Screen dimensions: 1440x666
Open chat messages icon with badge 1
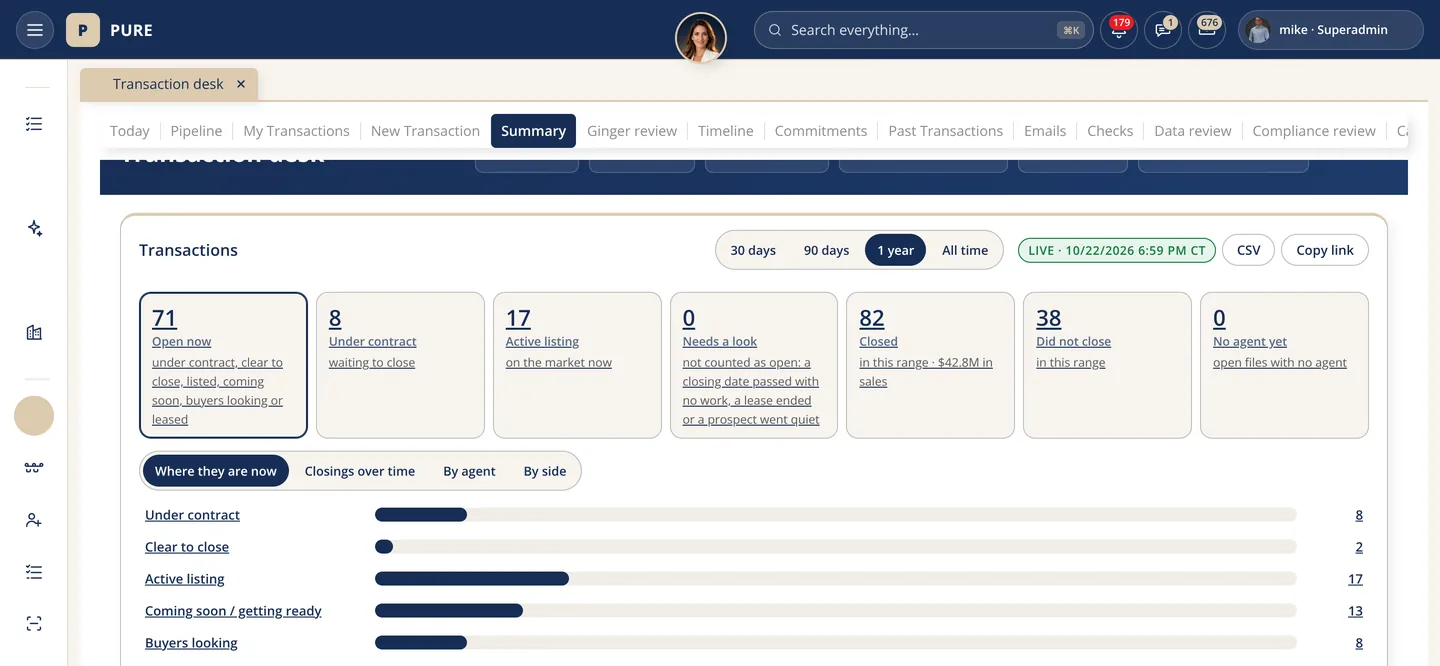1163,30
